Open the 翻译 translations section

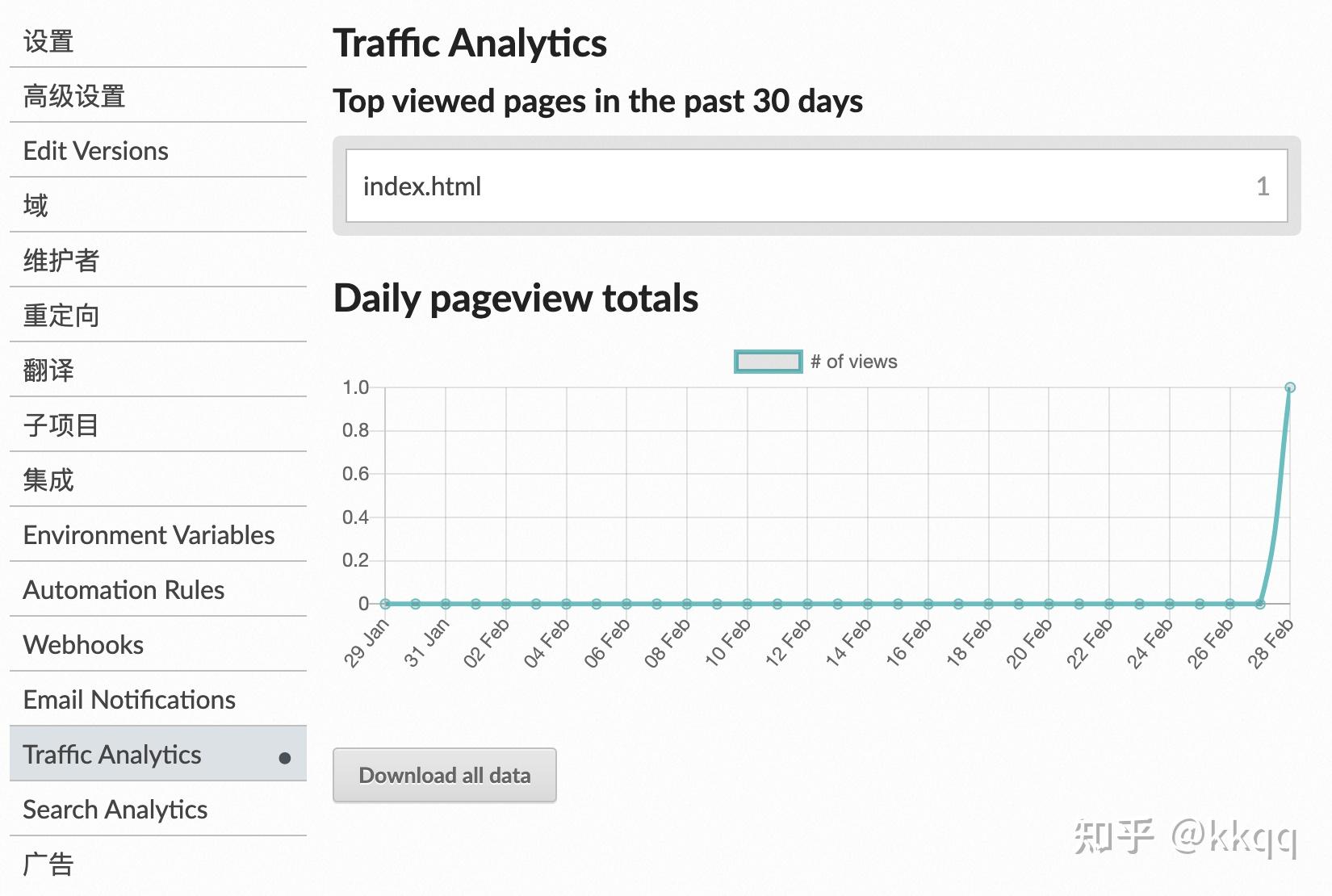click(48, 371)
